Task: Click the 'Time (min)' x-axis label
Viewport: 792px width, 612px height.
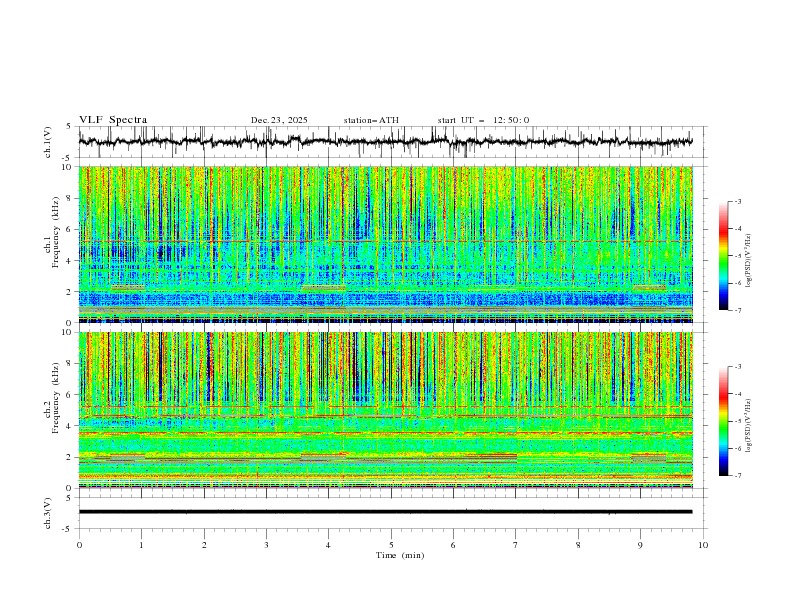Action: (400, 555)
